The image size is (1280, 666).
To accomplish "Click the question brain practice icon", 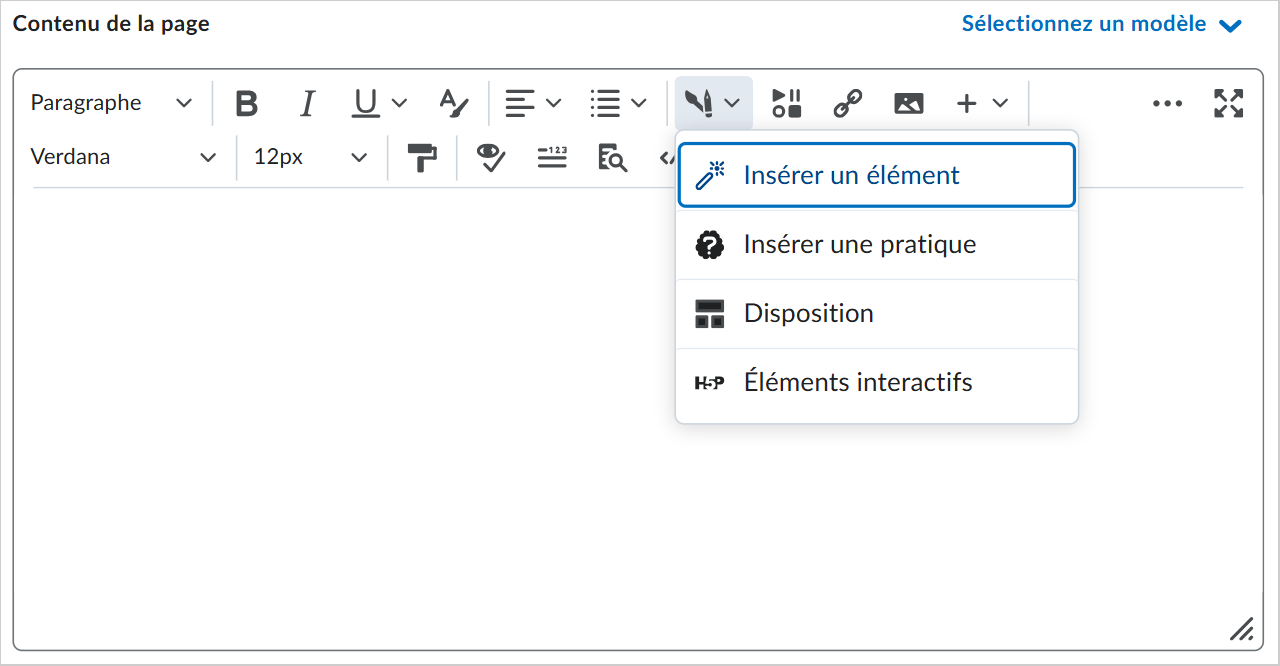I will click(x=709, y=244).
